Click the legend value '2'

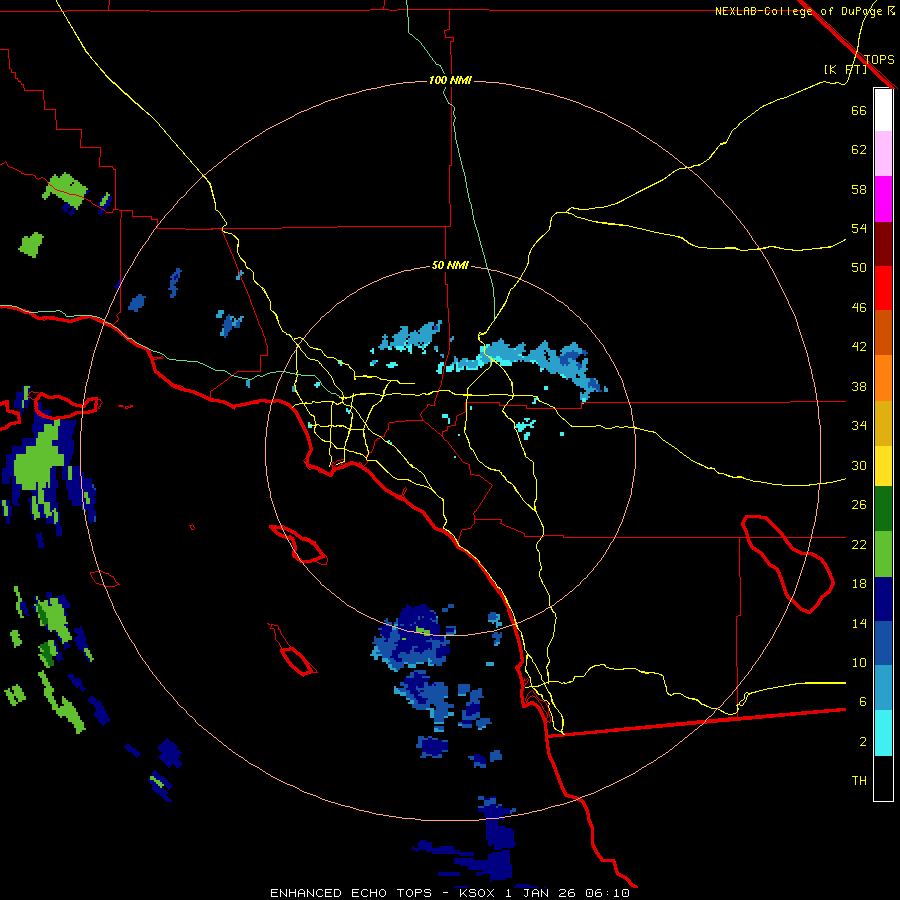[862, 742]
